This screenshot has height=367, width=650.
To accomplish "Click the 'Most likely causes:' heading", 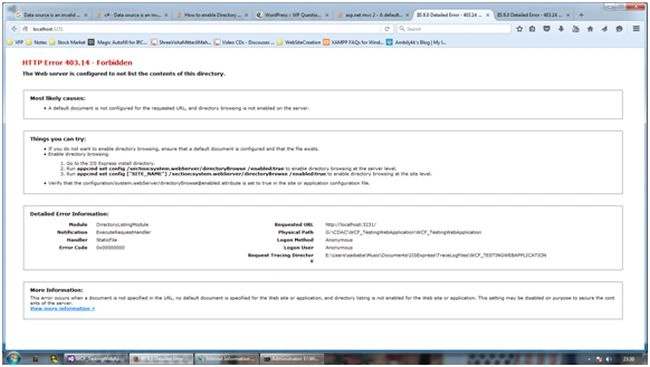I will 58,98.
